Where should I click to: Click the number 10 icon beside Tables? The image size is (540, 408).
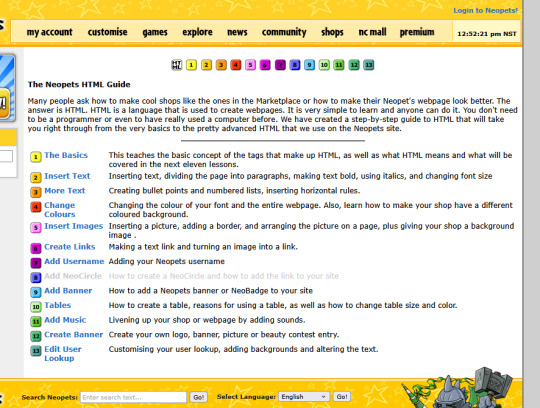tap(36, 307)
